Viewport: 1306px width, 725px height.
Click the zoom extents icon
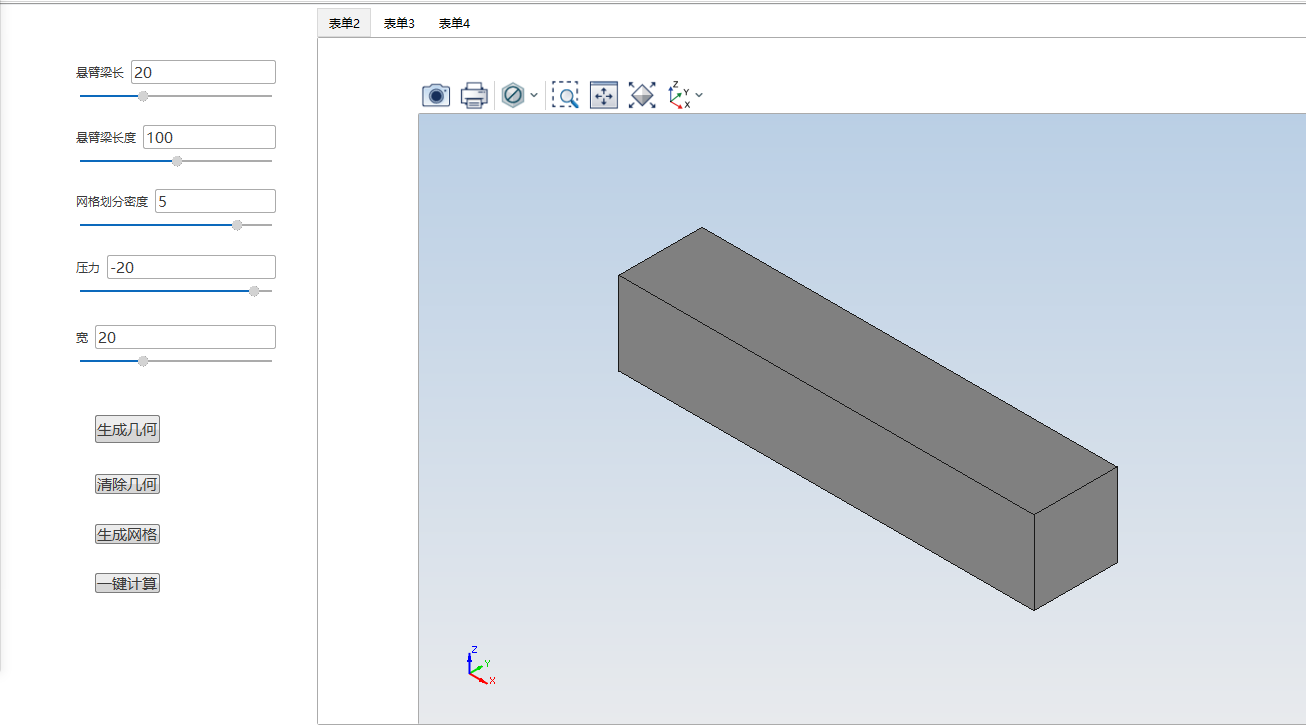click(642, 95)
